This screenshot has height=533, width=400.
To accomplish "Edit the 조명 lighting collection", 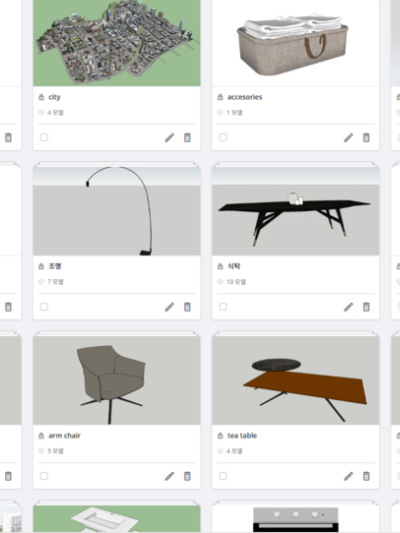I will click(x=169, y=307).
